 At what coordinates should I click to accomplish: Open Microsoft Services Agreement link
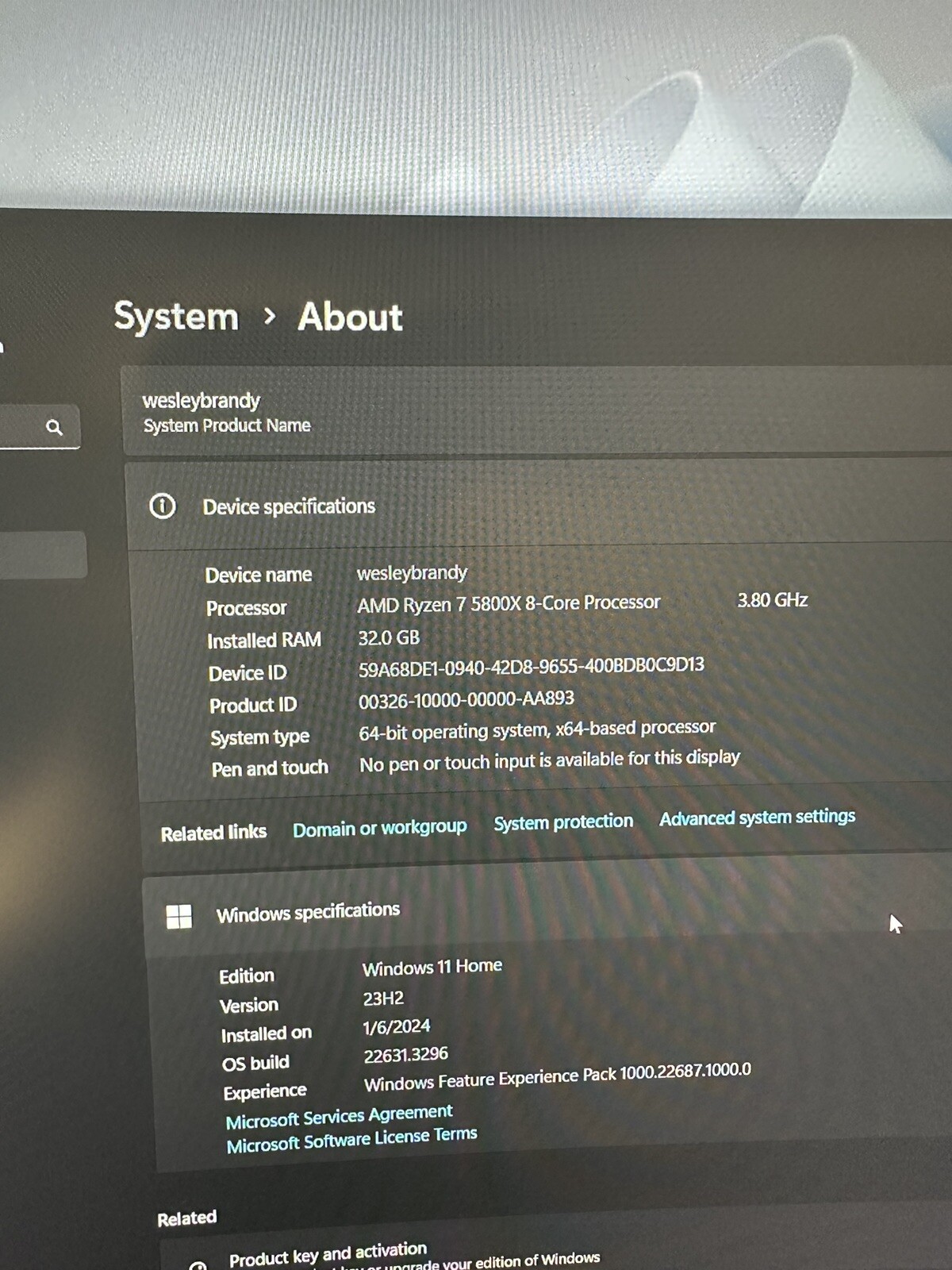pos(339,1116)
